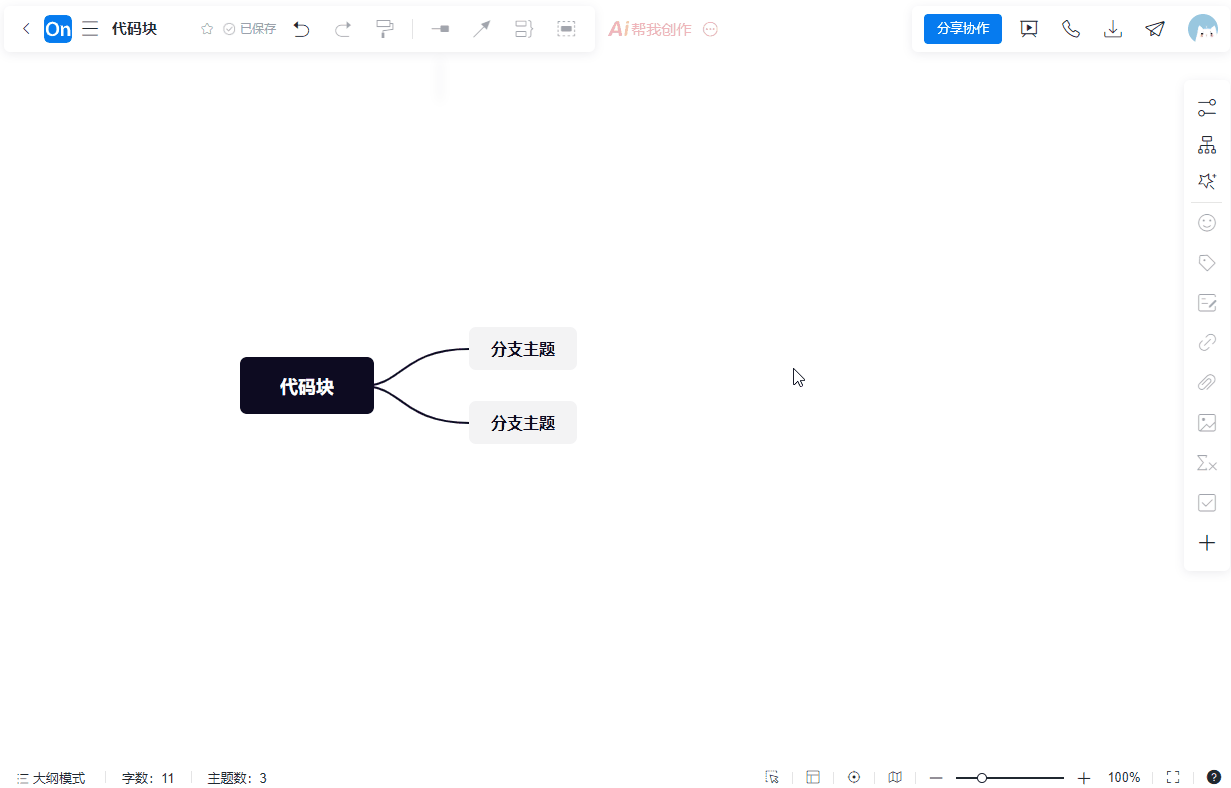Viewport: 1231px width, 788px height.
Task: Switch to 大纲模式 outline mode
Action: 51,778
